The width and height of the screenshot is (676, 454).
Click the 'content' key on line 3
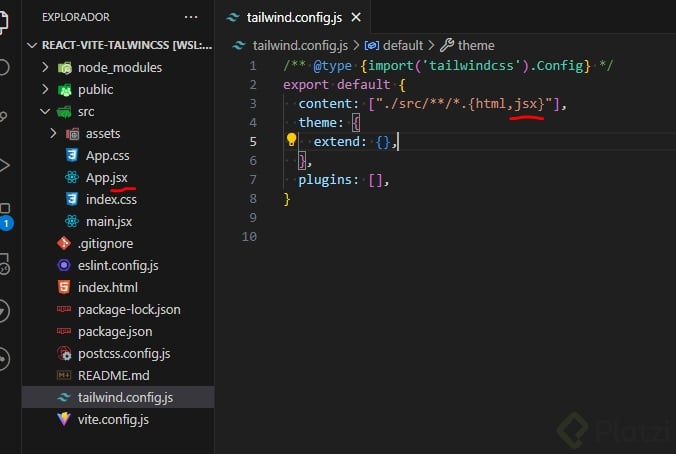[x=325, y=104]
